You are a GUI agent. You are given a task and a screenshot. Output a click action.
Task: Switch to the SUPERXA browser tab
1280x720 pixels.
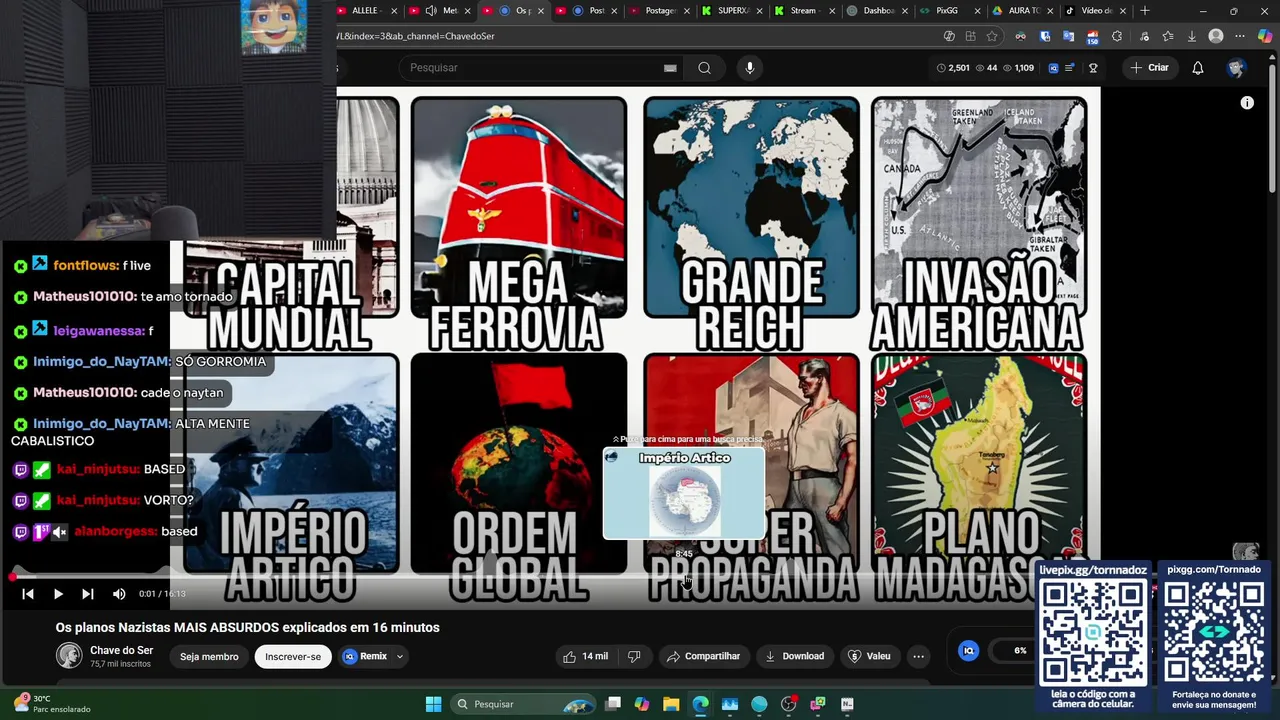[x=733, y=11]
